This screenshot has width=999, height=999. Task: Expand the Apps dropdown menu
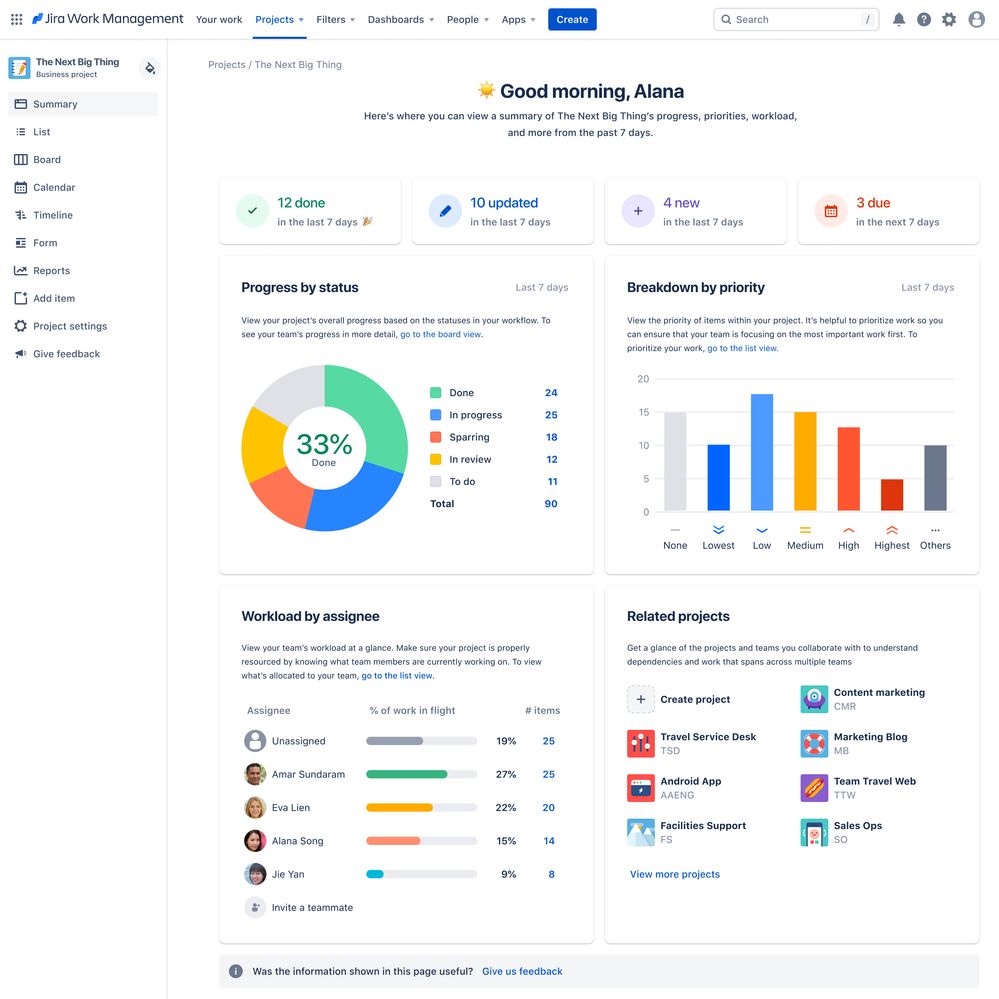click(518, 20)
